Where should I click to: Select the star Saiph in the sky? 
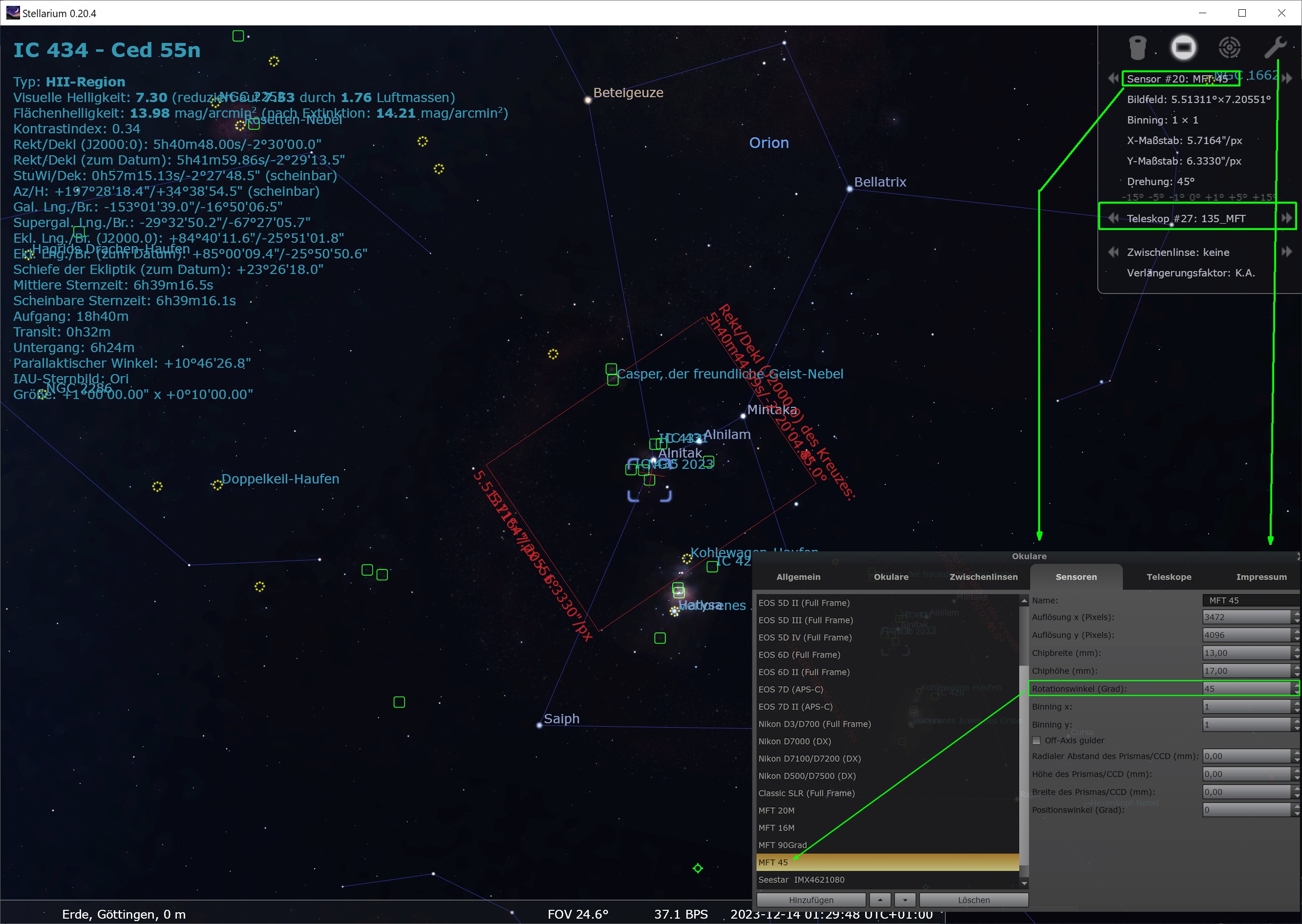539,725
